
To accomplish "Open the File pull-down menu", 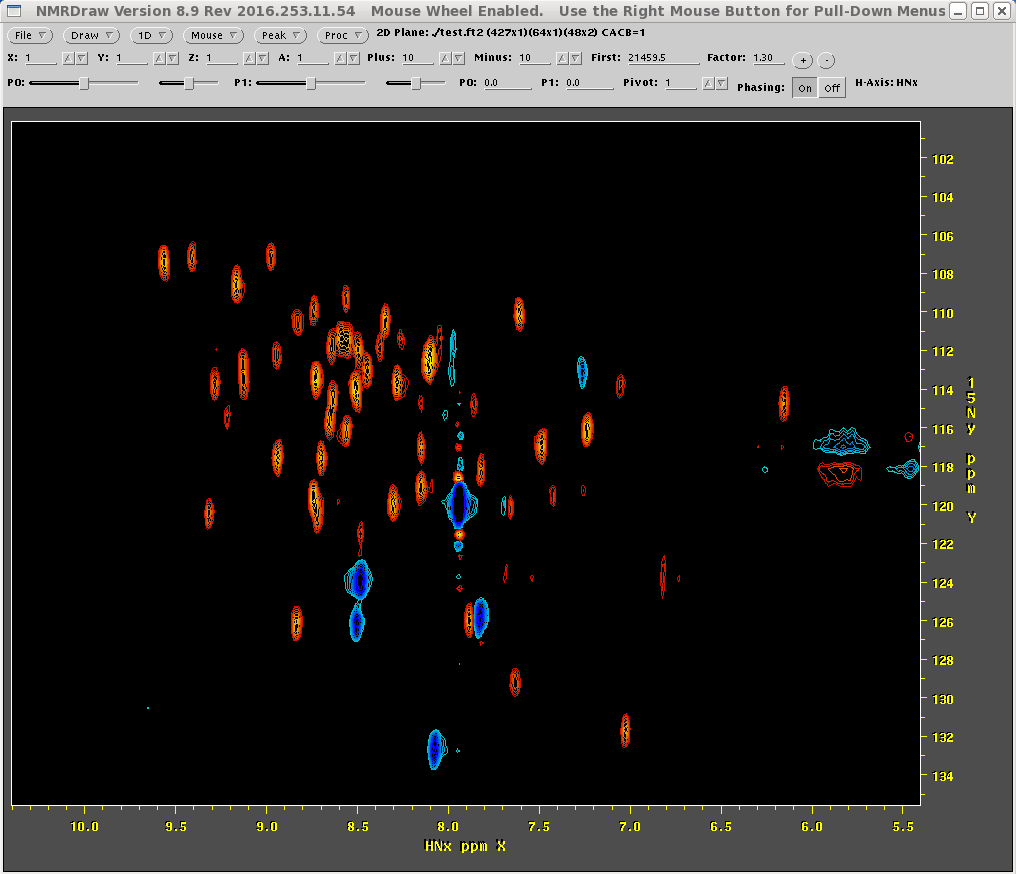I will tap(29, 35).
